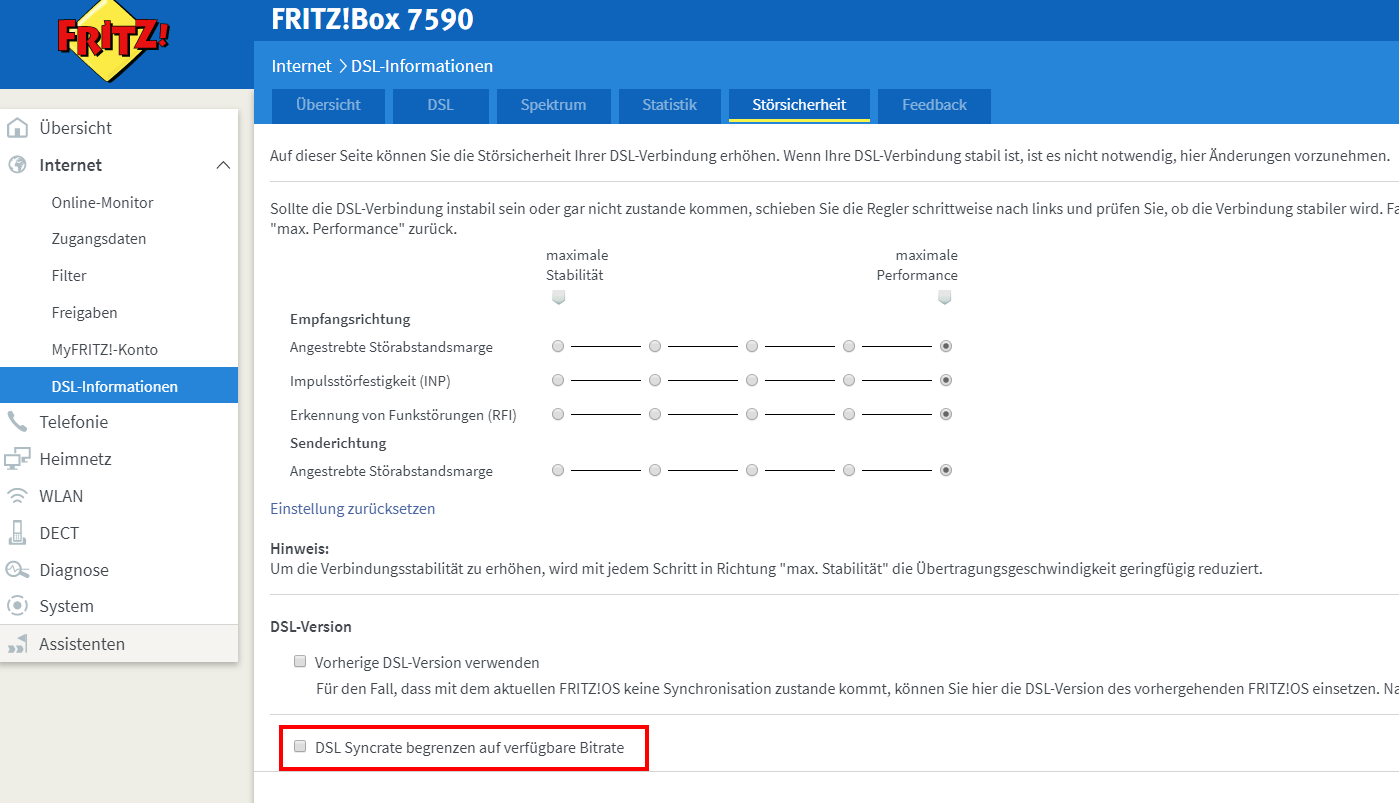Click DSL-Informationen in the breadcrumb

point(422,66)
